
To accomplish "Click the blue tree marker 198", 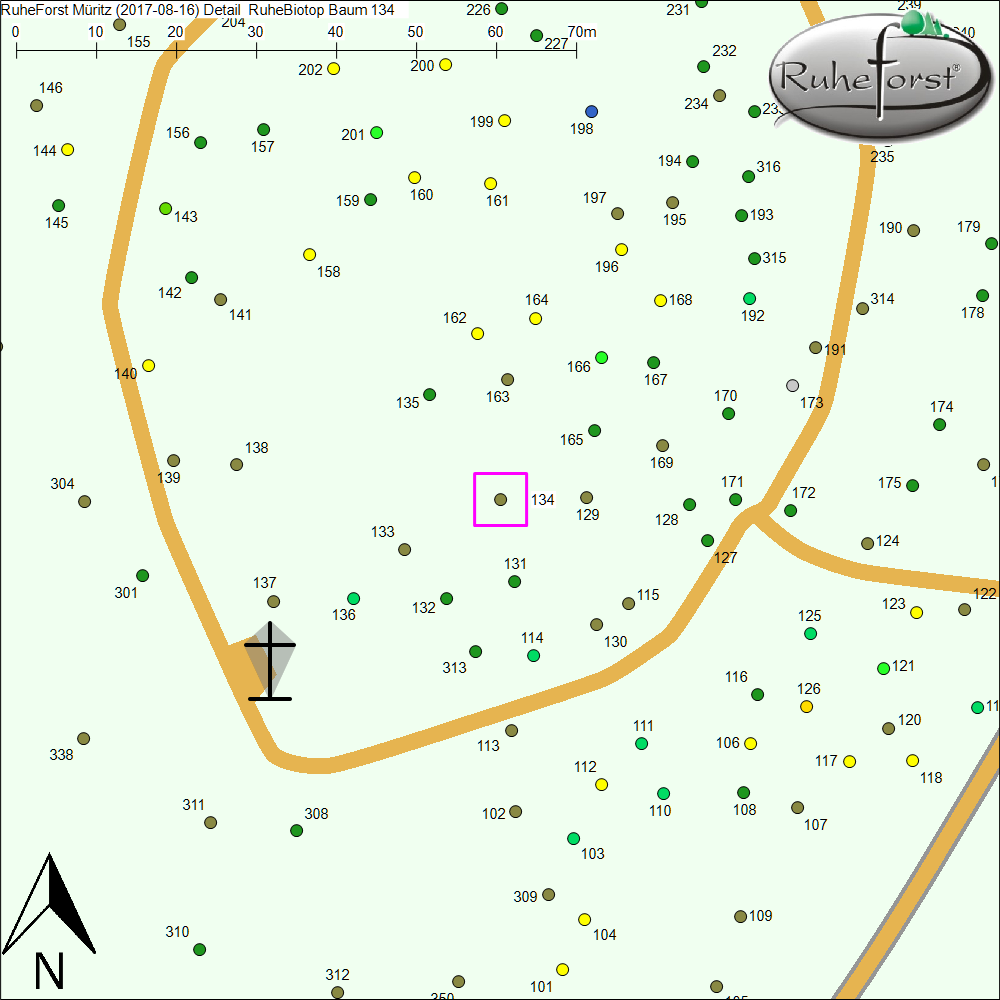I will [x=591, y=111].
